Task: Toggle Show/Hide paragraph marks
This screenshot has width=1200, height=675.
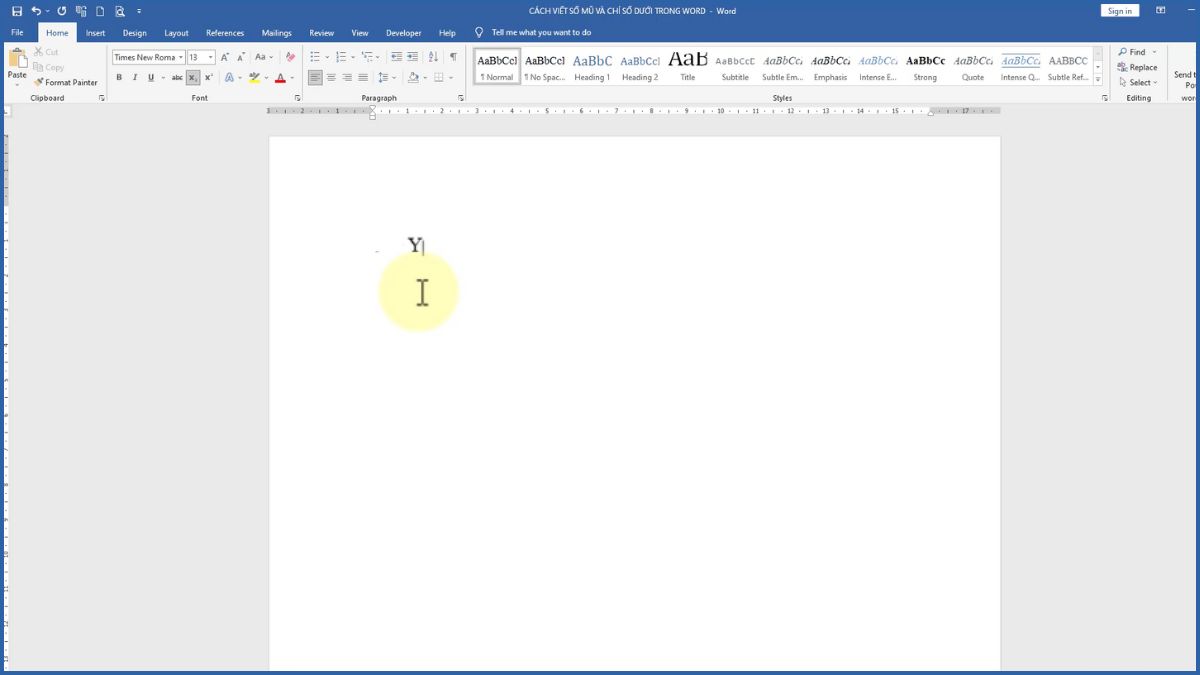Action: coord(453,57)
